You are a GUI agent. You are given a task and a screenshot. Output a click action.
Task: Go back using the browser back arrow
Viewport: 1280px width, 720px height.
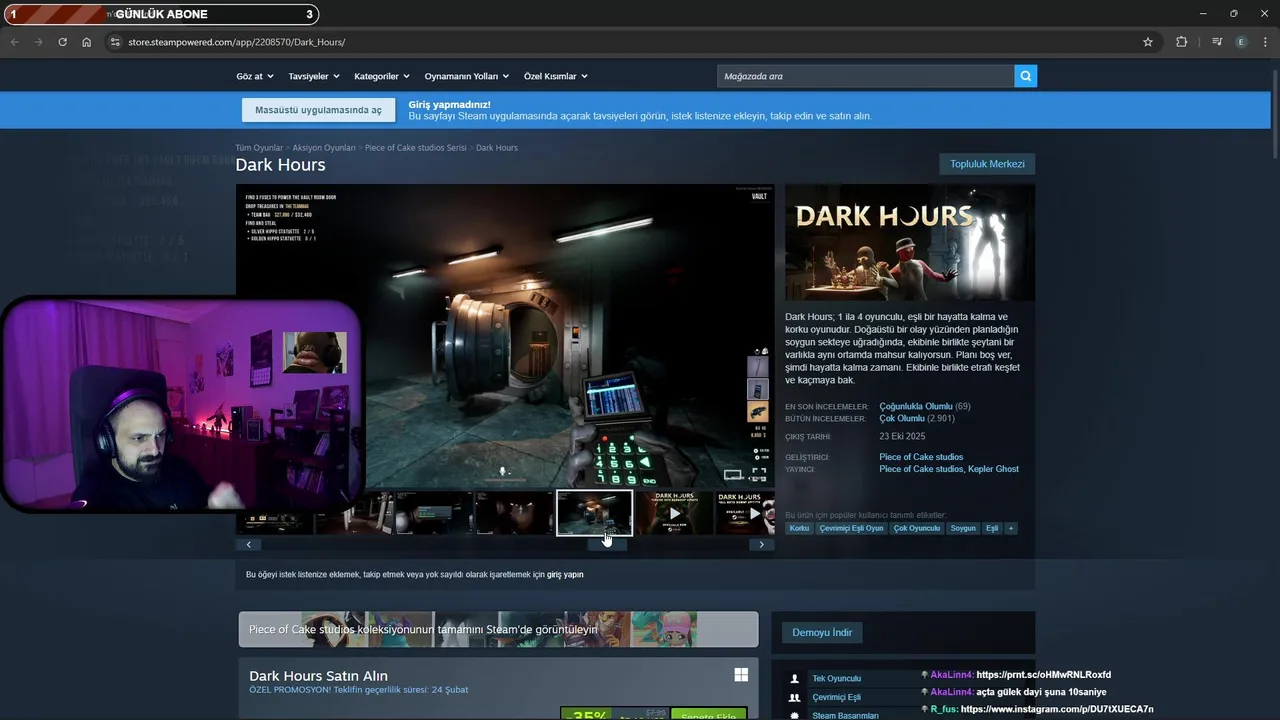[14, 42]
